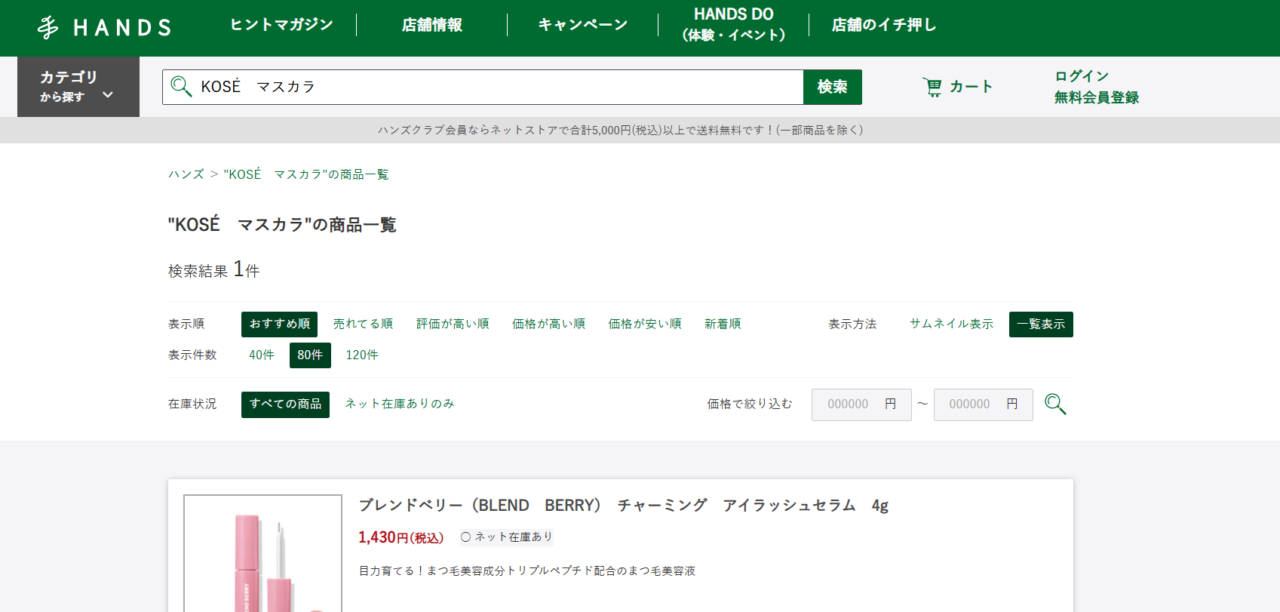This screenshot has width=1280, height=612.
Task: Show 40件 per page
Action: click(x=261, y=355)
